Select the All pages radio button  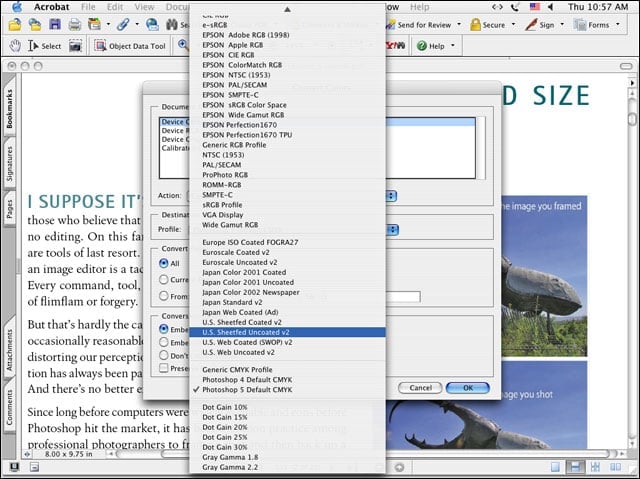coord(164,263)
